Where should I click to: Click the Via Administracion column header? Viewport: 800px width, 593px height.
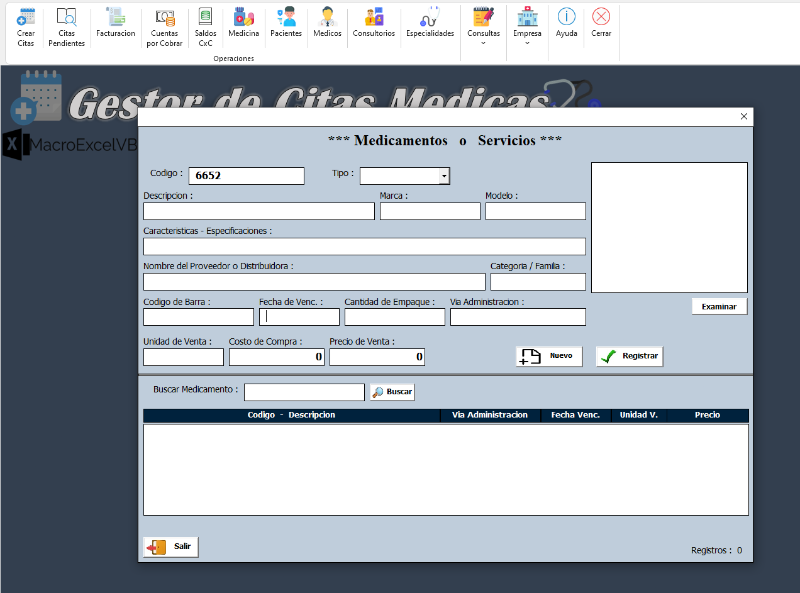[490, 415]
